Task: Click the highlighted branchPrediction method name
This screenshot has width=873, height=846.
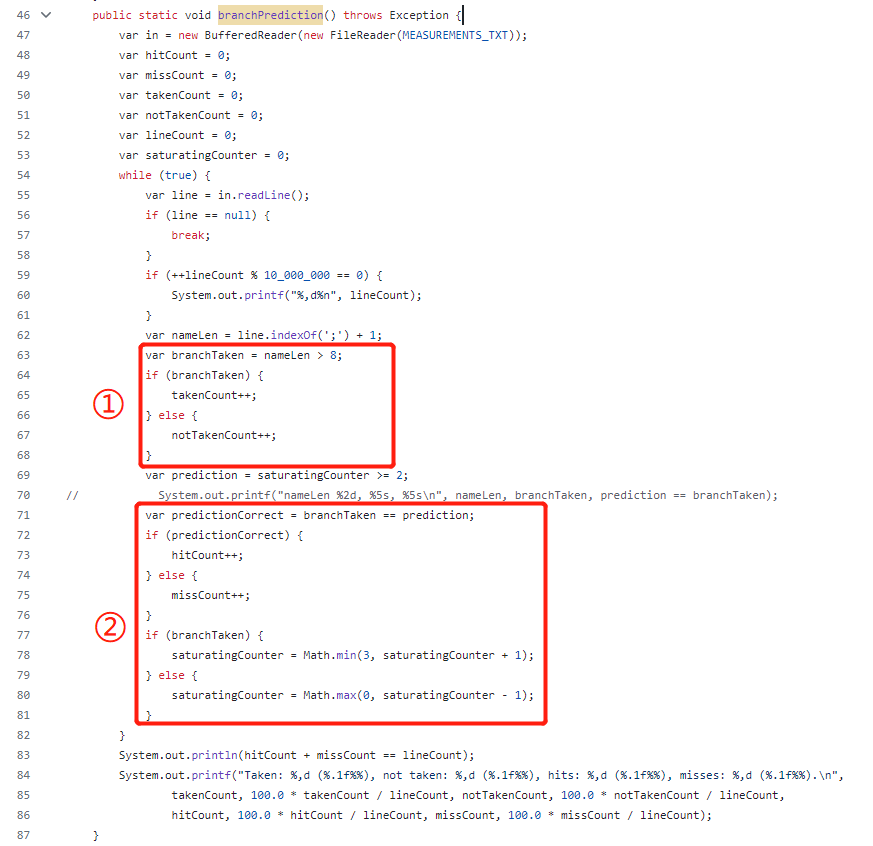Action: point(270,15)
